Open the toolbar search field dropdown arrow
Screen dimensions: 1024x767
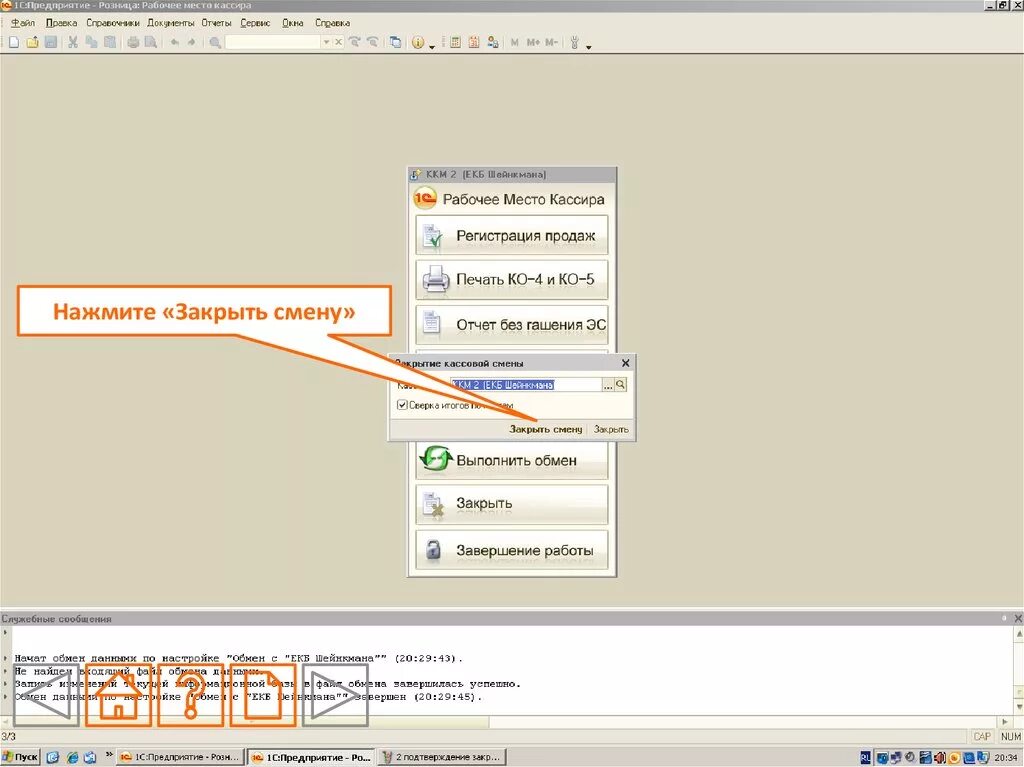[x=326, y=42]
